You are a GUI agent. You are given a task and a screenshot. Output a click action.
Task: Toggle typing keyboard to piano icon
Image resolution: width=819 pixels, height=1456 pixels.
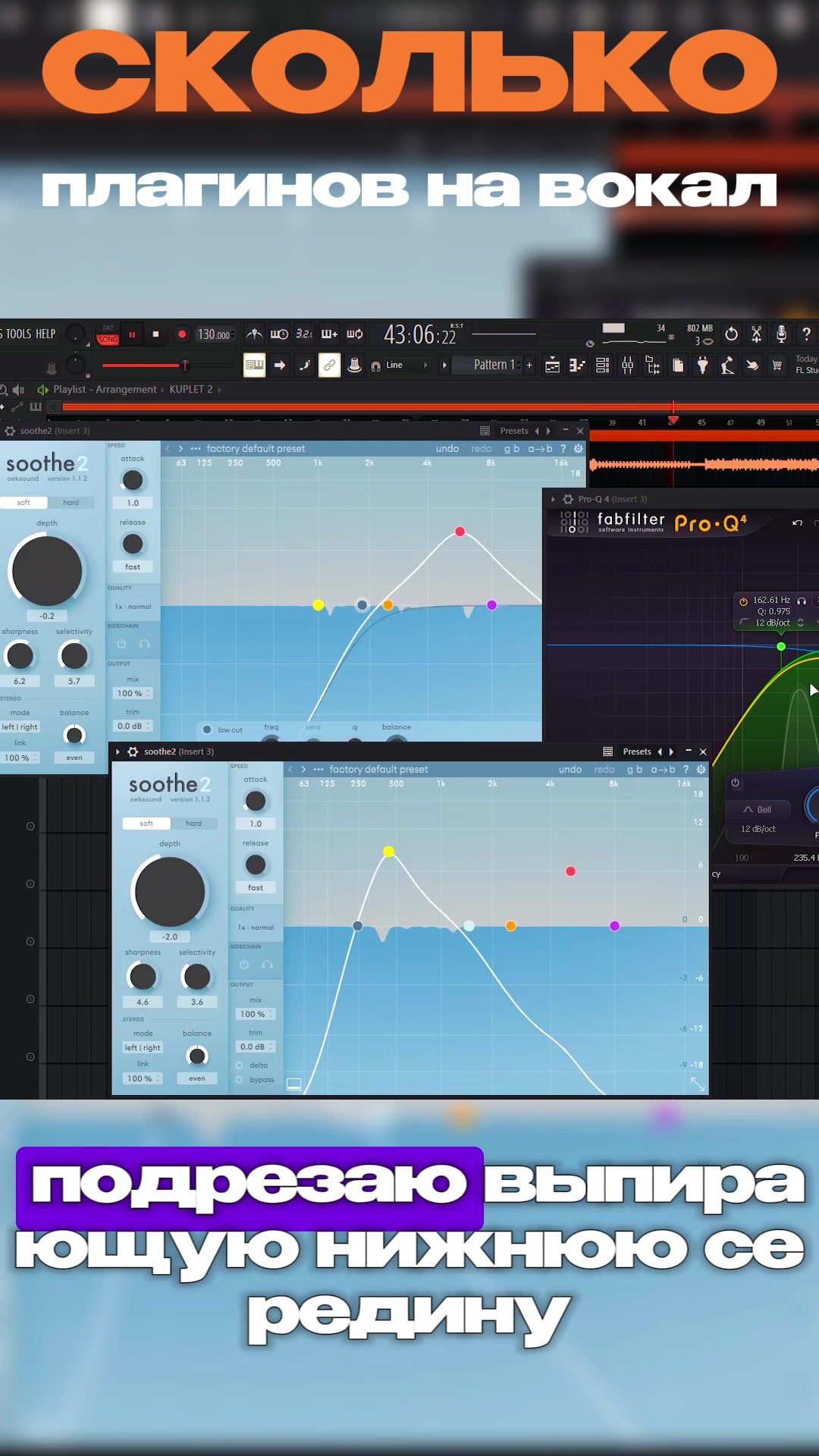tap(254, 366)
